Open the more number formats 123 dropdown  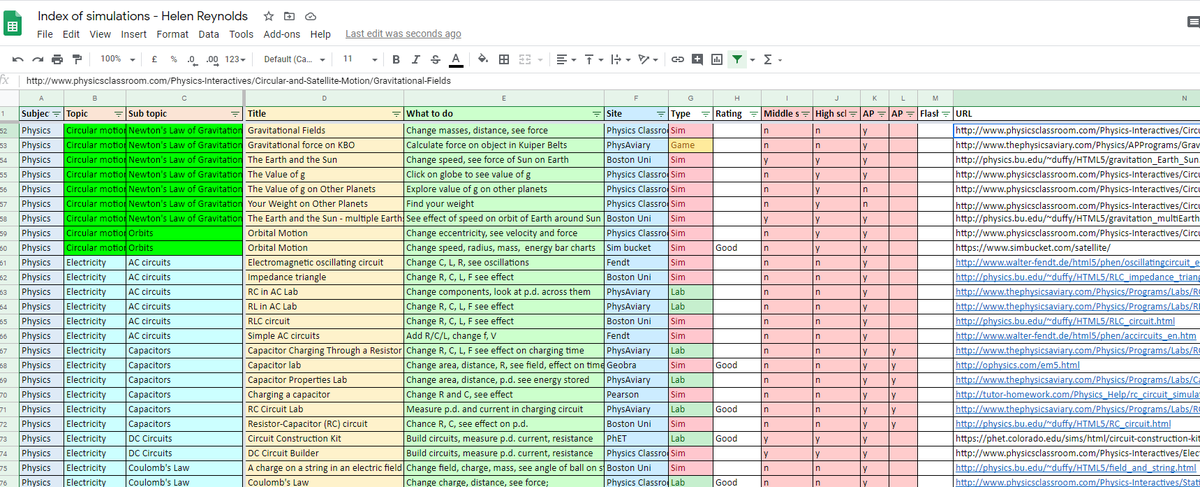[236, 59]
